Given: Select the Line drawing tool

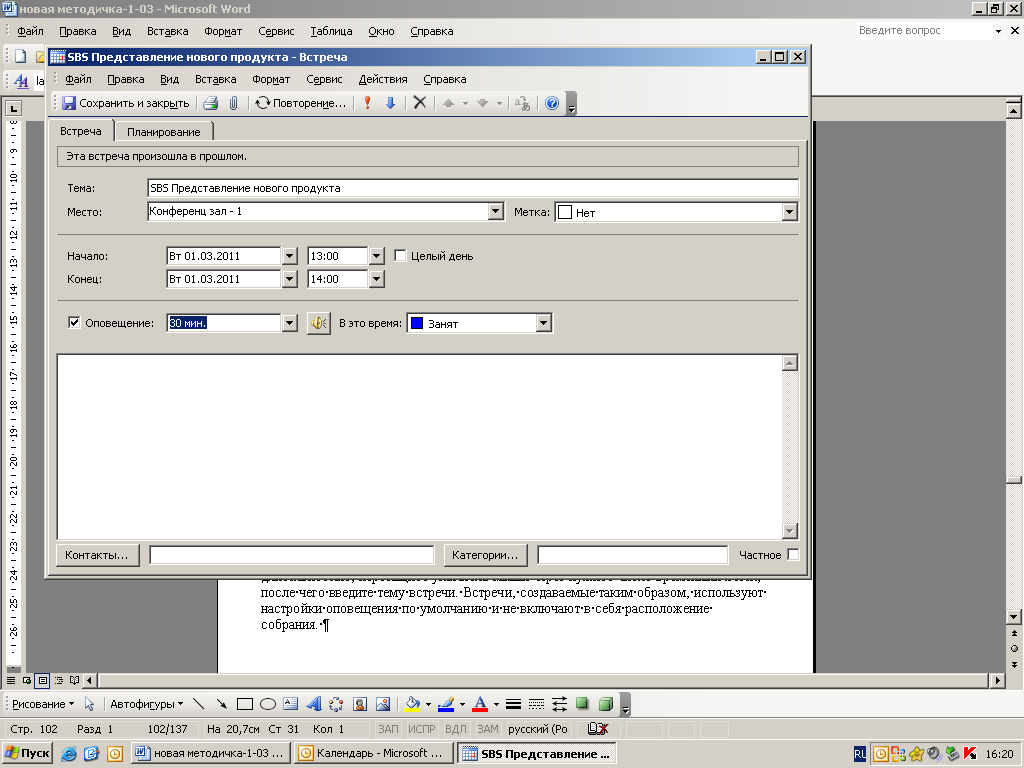Looking at the screenshot, I should click(x=199, y=704).
